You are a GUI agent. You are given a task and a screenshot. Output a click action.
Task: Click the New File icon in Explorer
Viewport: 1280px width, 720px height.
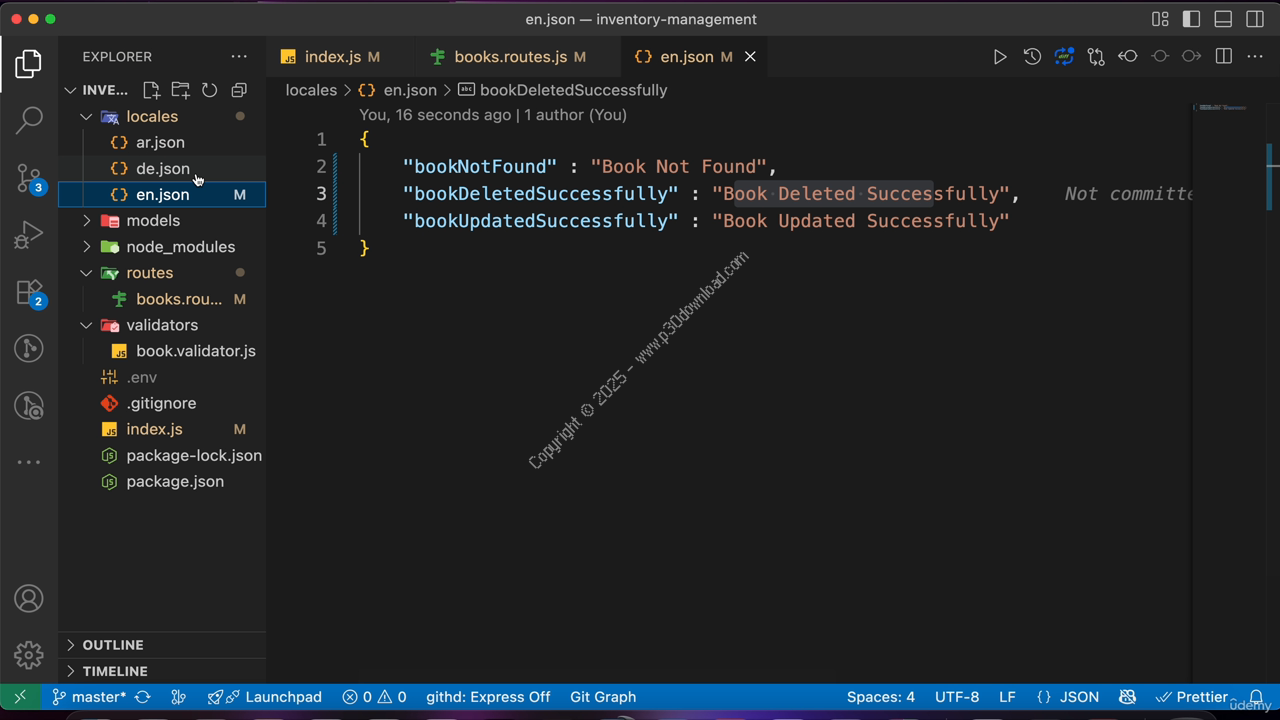tap(151, 90)
